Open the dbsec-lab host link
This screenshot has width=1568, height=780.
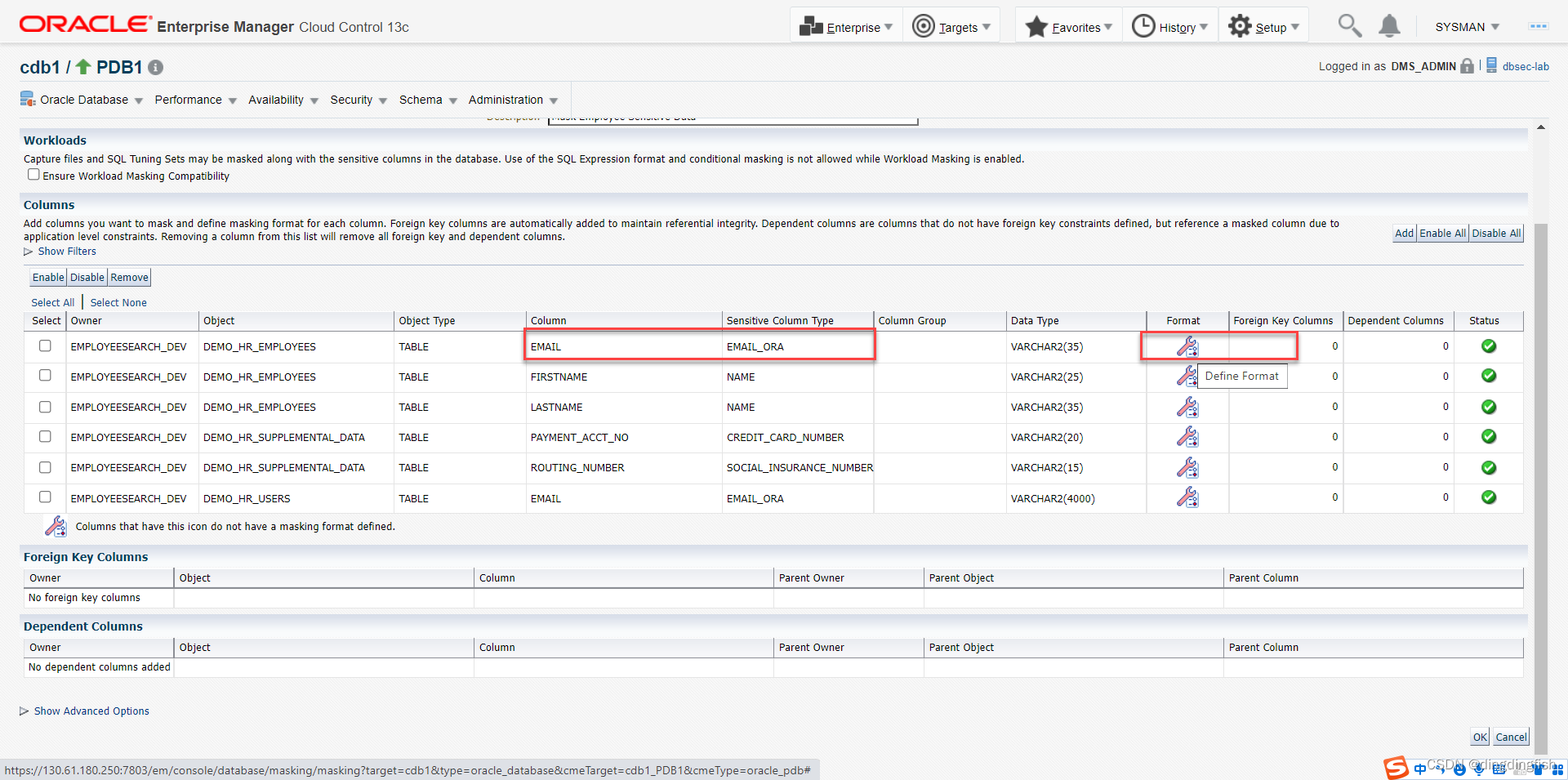point(1526,66)
